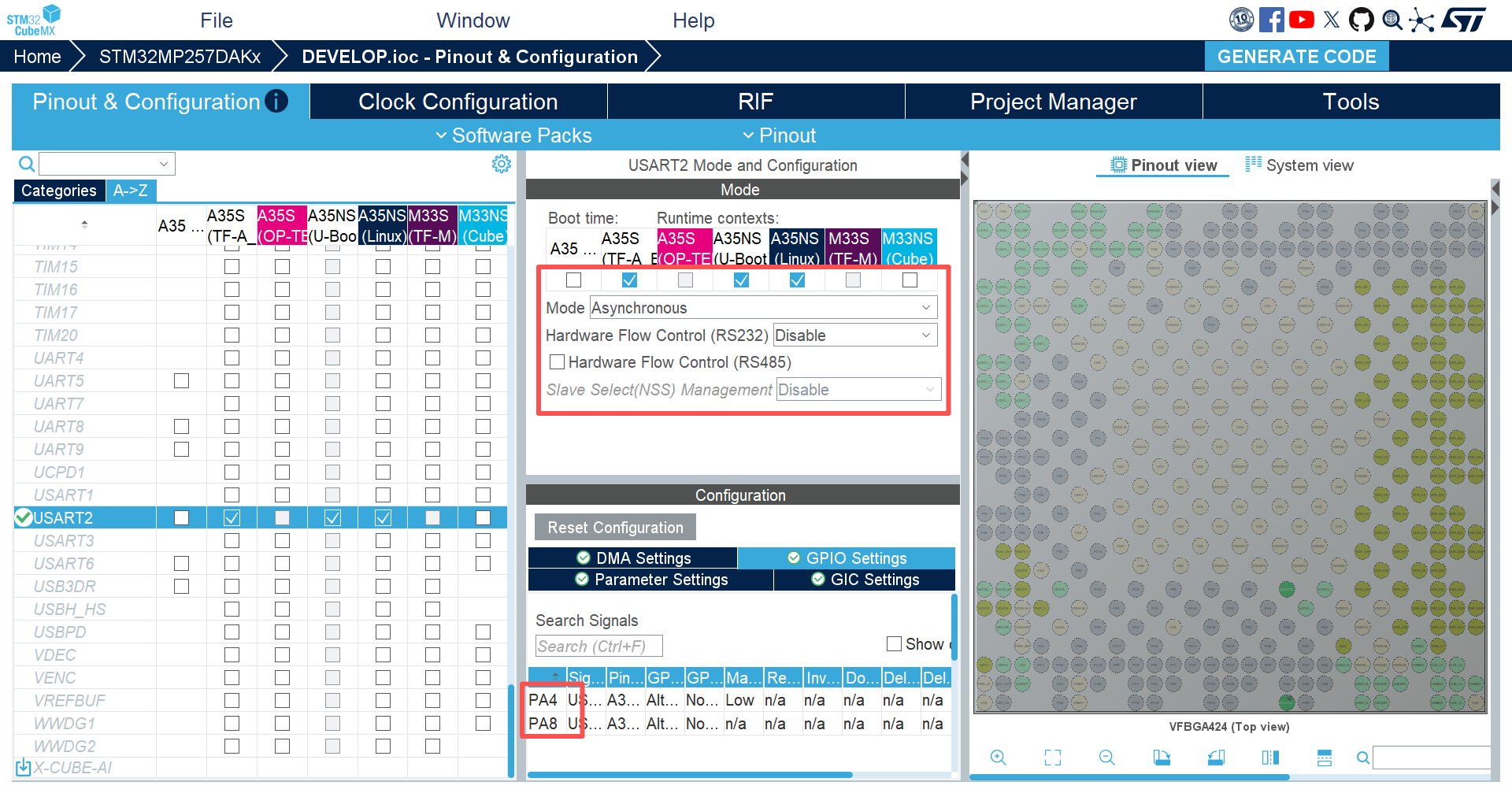Click the pin search magnifier icon
Image resolution: width=1512 pixels, height=793 pixels.
(1363, 758)
